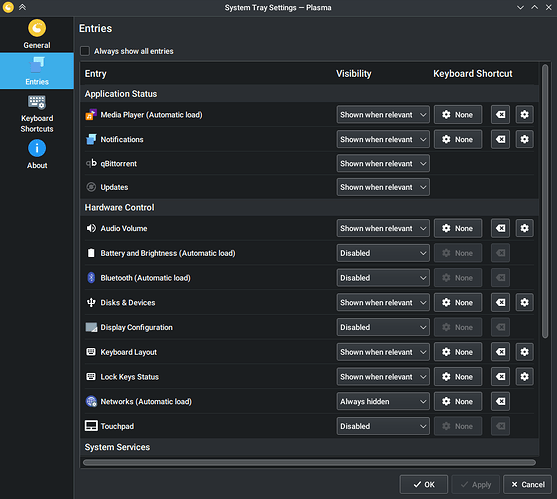Open configure gear for Audio Volume
Image resolution: width=557 pixels, height=499 pixels.
coord(524,228)
